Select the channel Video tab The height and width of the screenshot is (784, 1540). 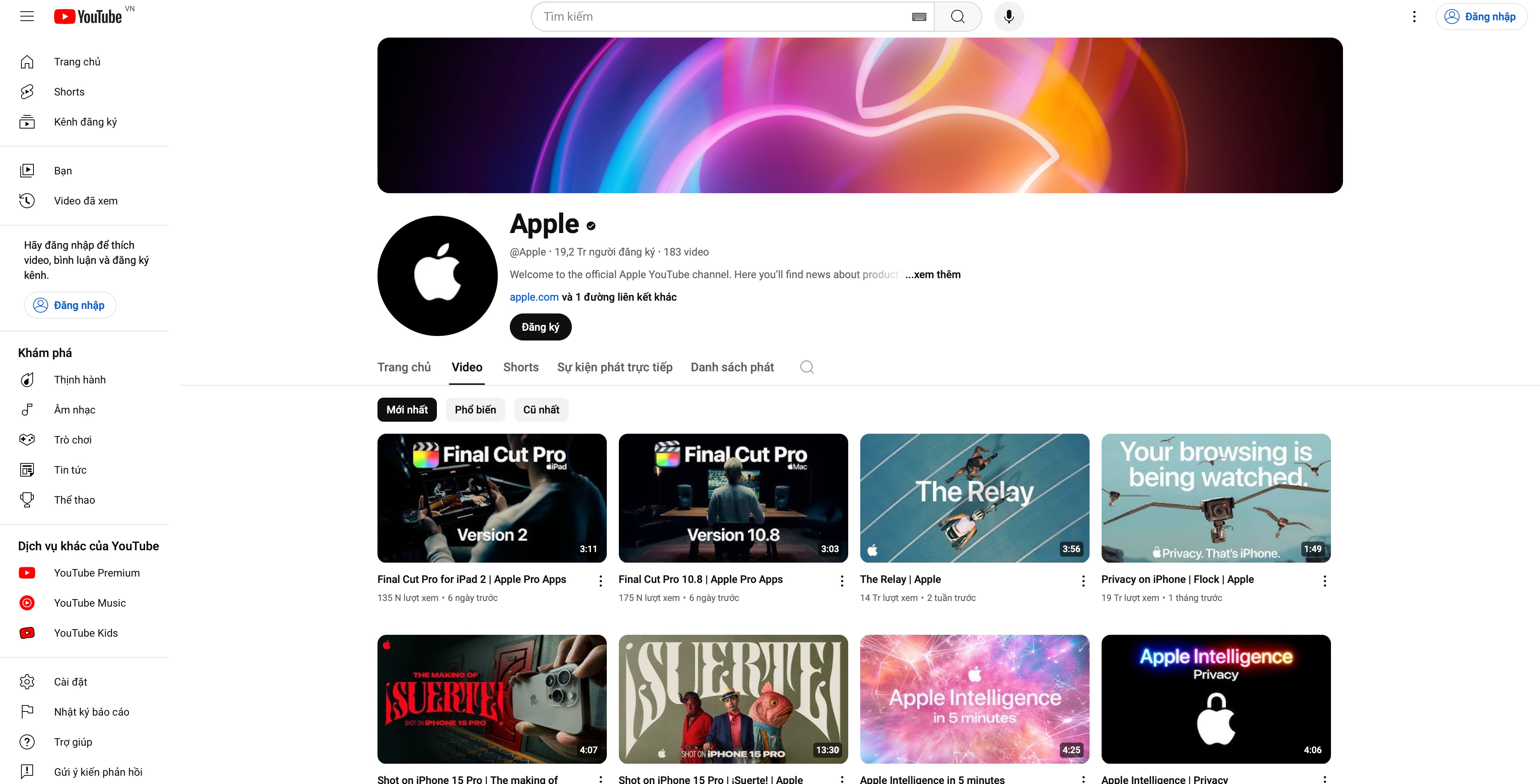point(467,367)
